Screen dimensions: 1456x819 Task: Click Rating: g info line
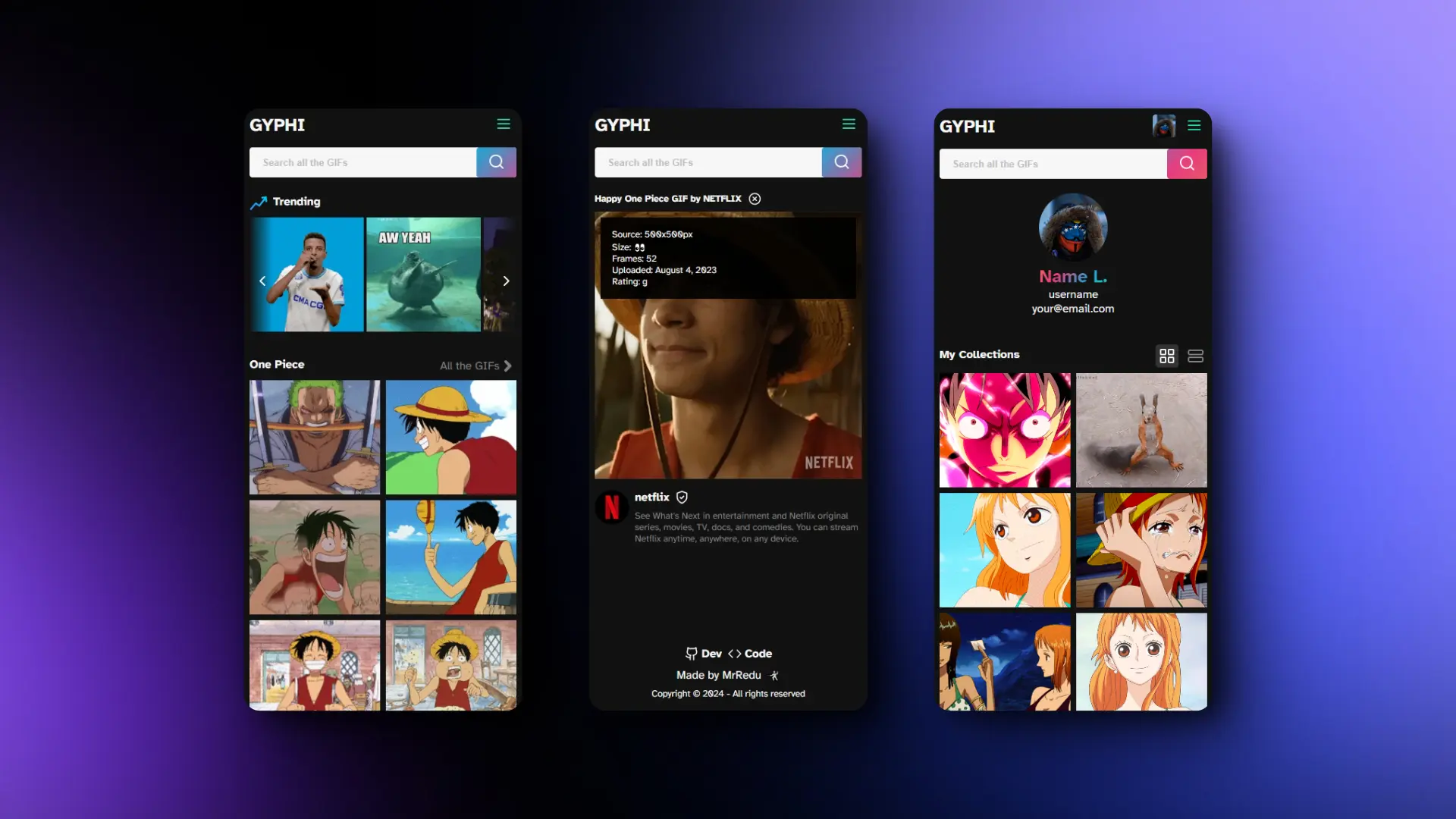(630, 281)
